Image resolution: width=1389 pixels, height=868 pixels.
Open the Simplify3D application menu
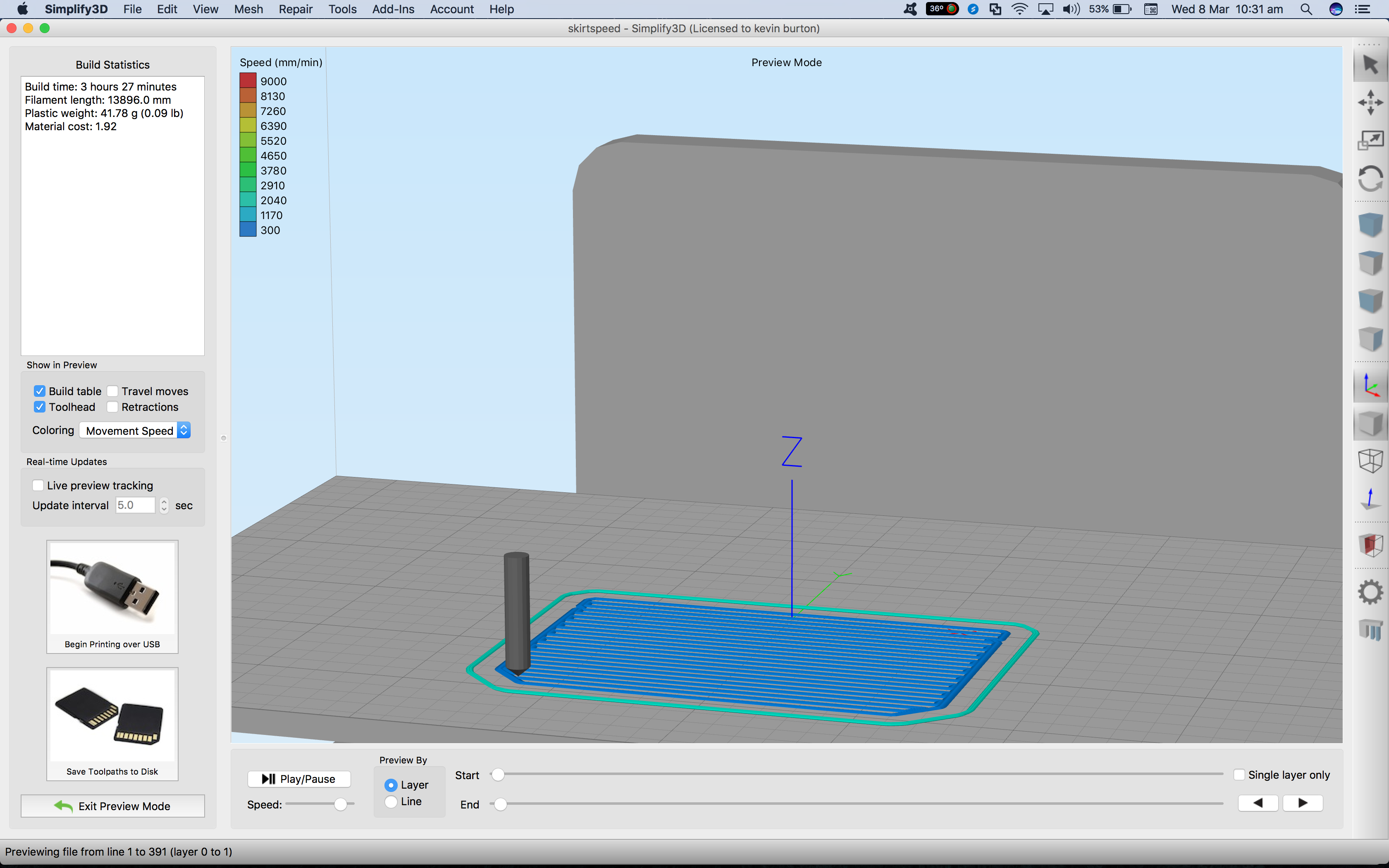click(76, 9)
